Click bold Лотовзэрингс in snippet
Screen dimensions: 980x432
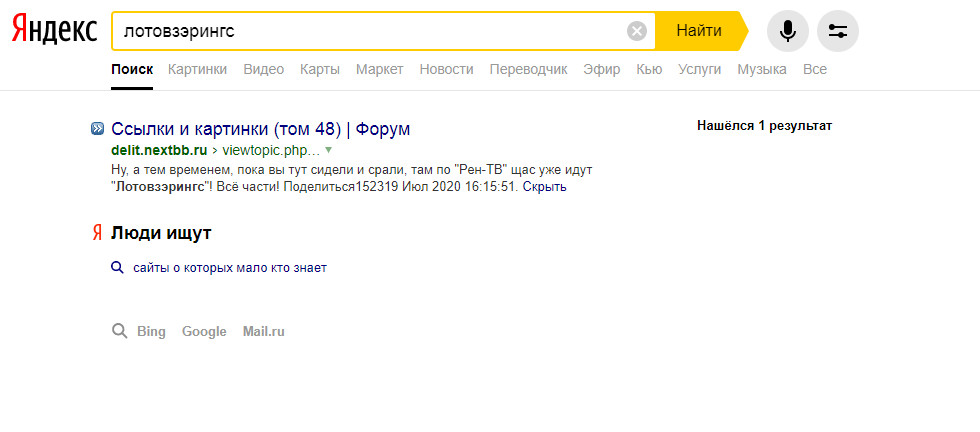(x=161, y=186)
